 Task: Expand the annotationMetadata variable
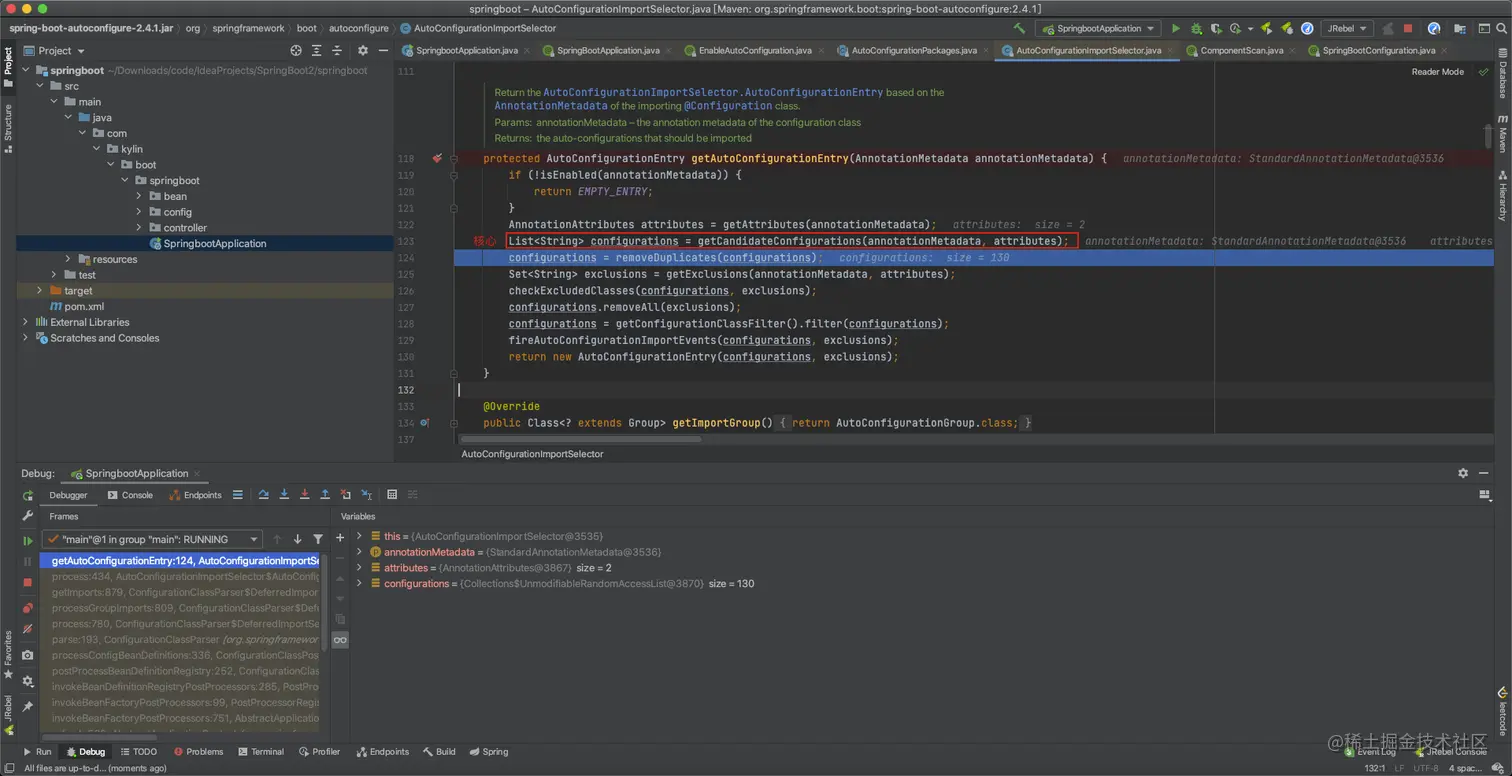[x=359, y=552]
